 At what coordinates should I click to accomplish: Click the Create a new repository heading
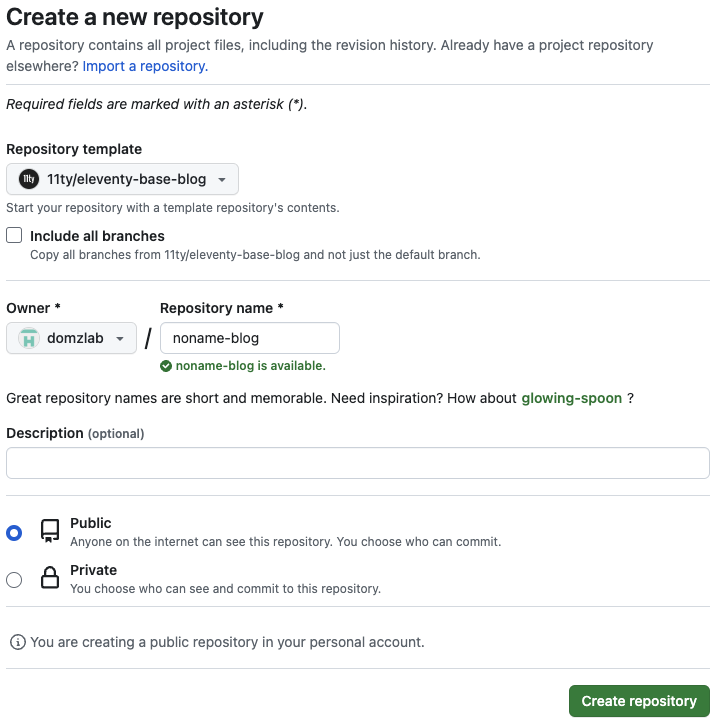[x=135, y=17]
